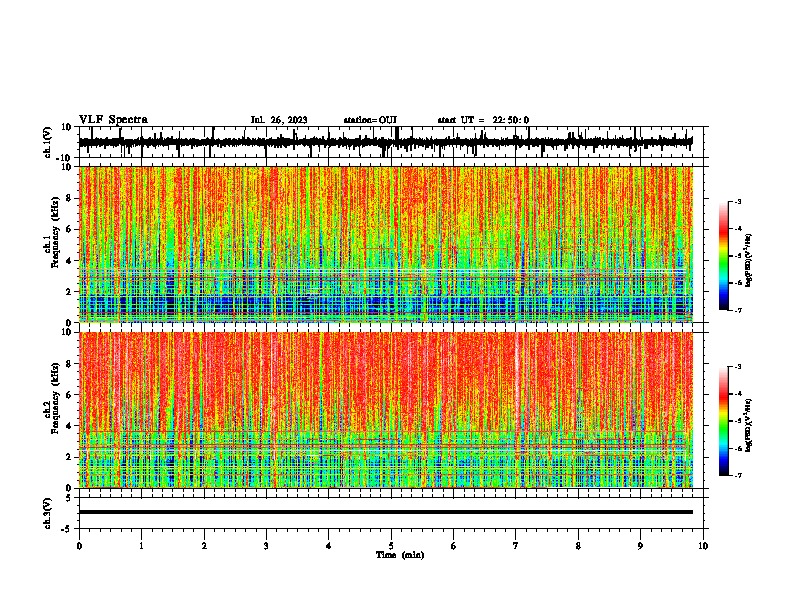Click inside the ch.1 spectrogram panel
792x612 pixels.
pos(386,244)
